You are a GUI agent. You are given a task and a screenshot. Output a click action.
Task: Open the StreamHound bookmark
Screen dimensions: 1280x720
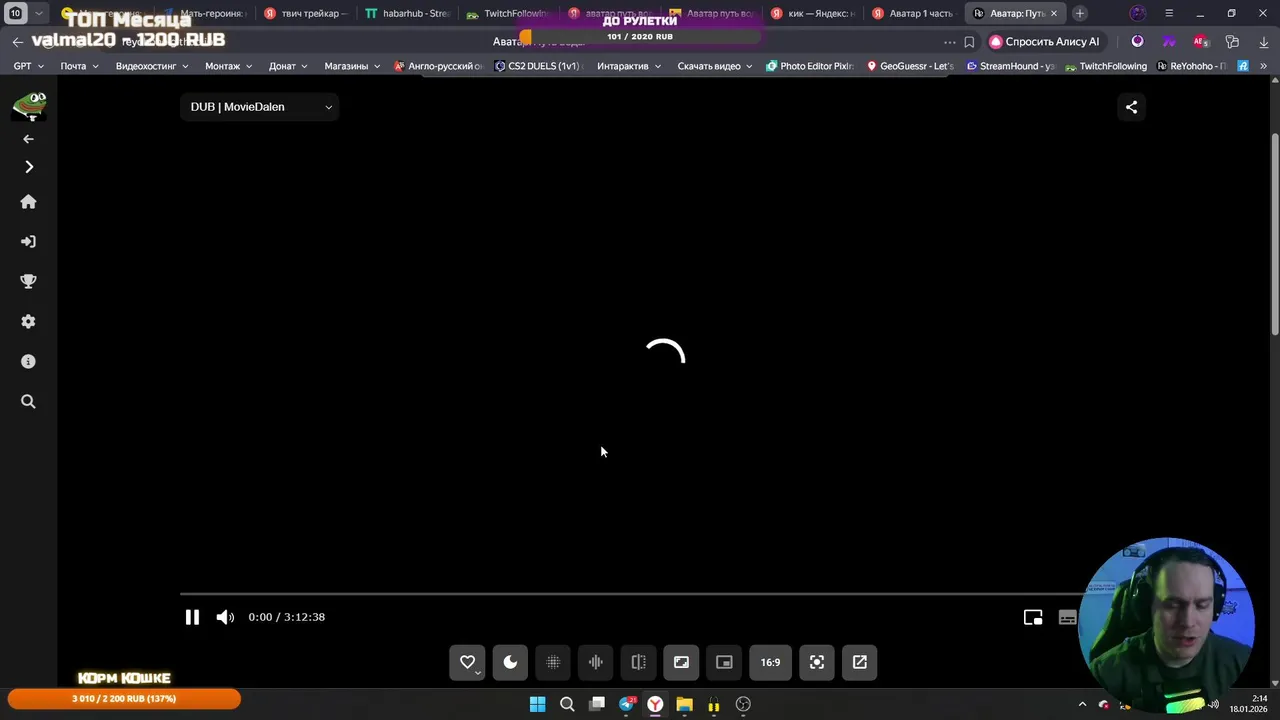pyautogui.click(x=1011, y=66)
